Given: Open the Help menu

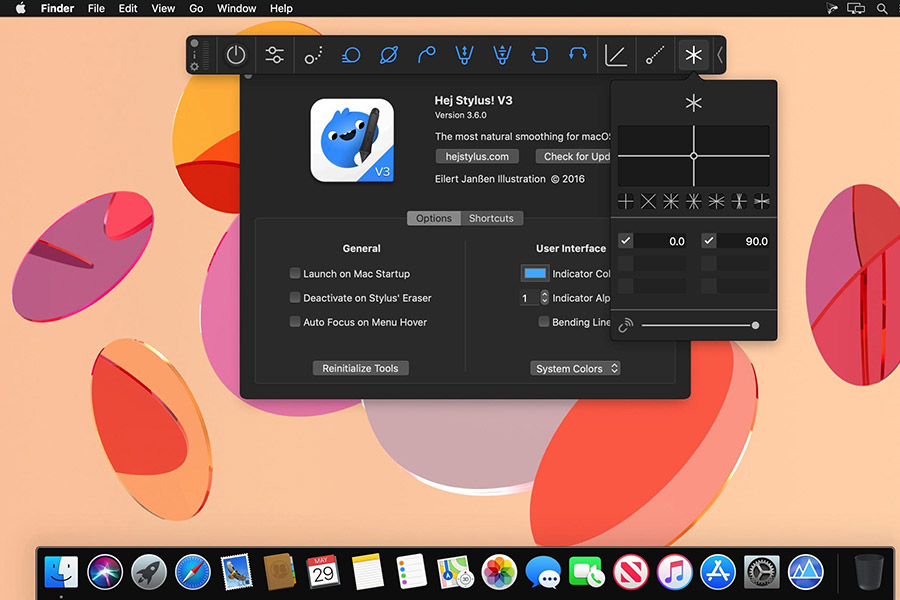Looking at the screenshot, I should tap(281, 9).
